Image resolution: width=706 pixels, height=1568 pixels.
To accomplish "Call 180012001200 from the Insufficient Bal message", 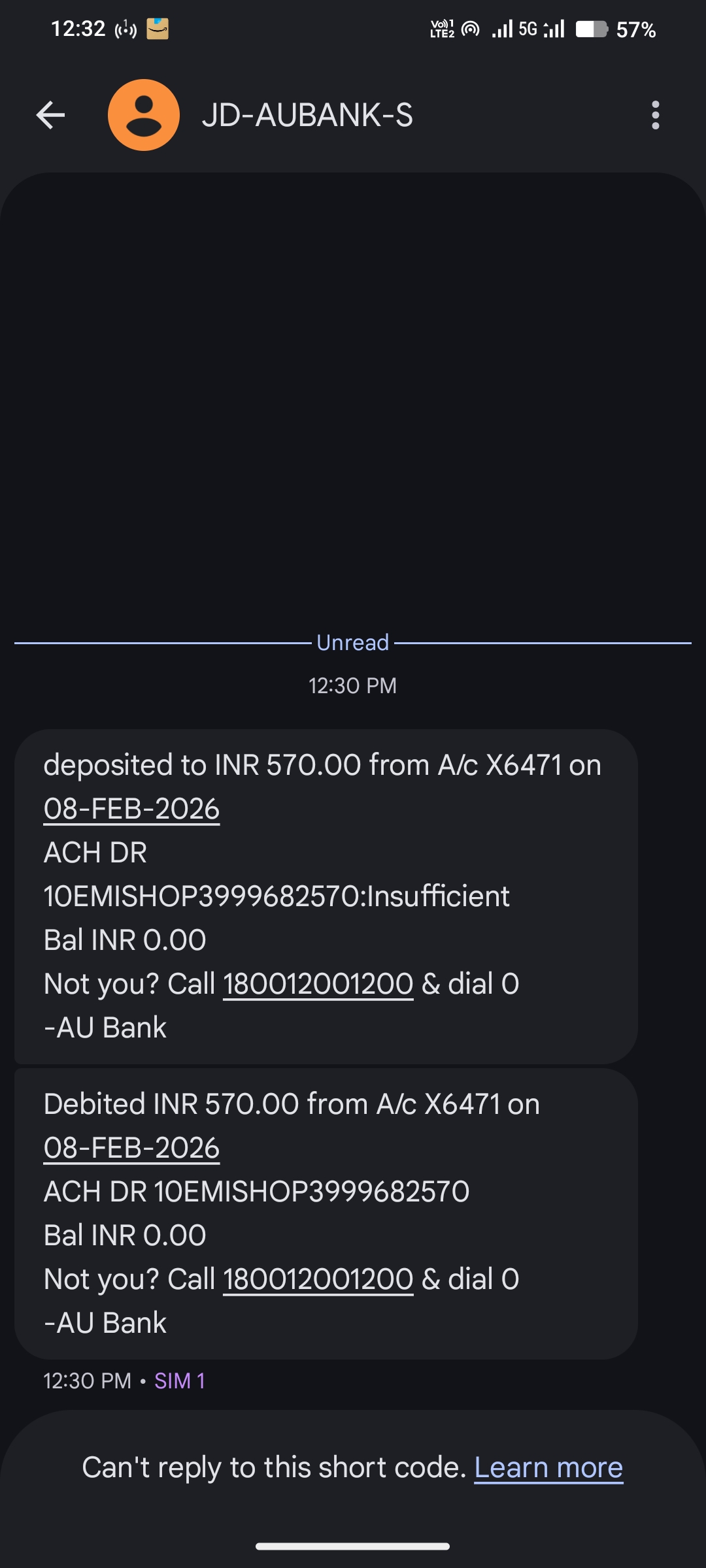I will tap(318, 984).
